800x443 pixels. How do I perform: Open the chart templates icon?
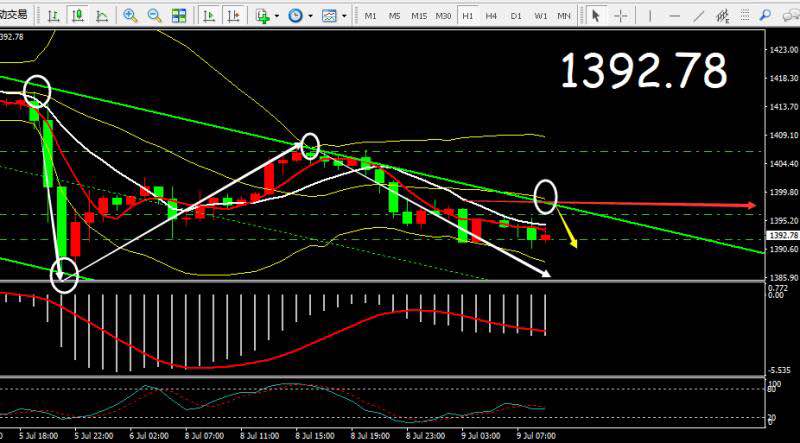pyautogui.click(x=330, y=16)
